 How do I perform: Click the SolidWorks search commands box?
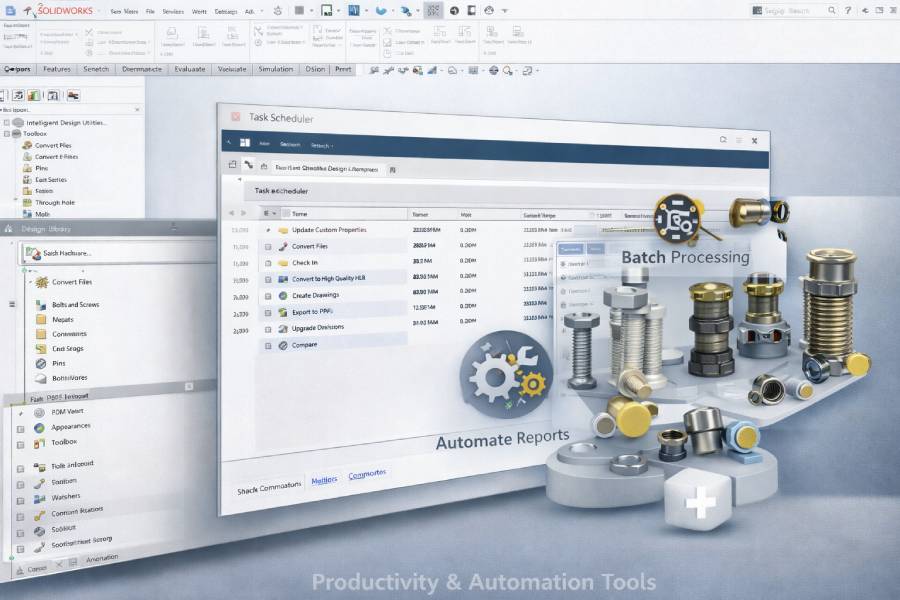click(x=795, y=10)
